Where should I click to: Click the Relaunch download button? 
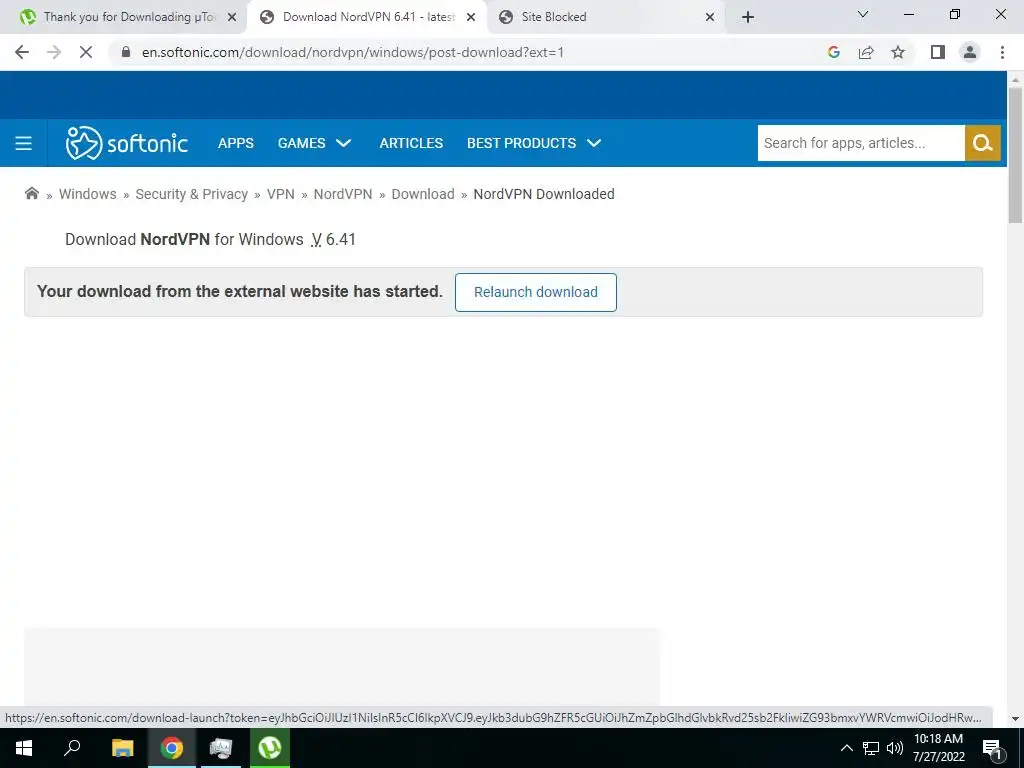(536, 292)
